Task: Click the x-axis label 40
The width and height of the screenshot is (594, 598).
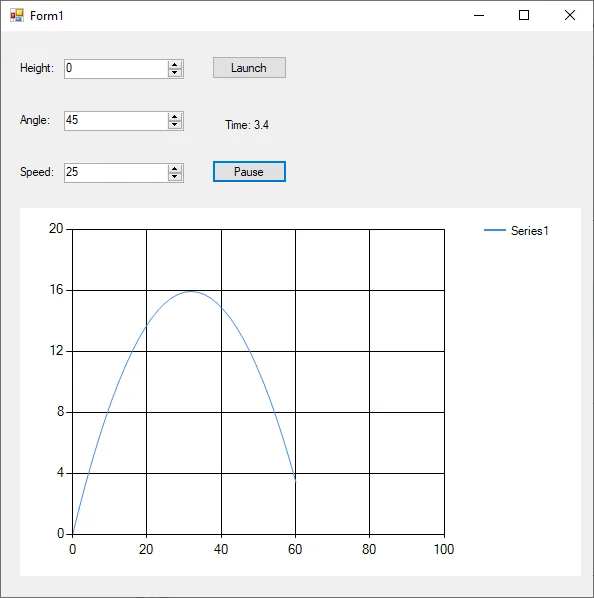Action: 221,549
